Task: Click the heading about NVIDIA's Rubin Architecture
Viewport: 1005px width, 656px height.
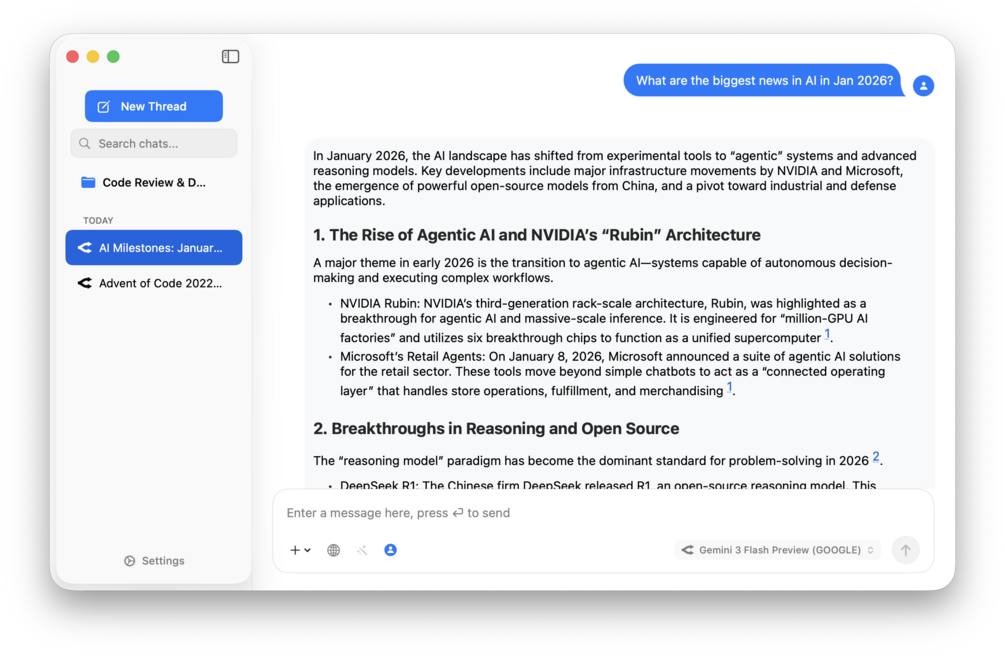Action: (x=536, y=235)
